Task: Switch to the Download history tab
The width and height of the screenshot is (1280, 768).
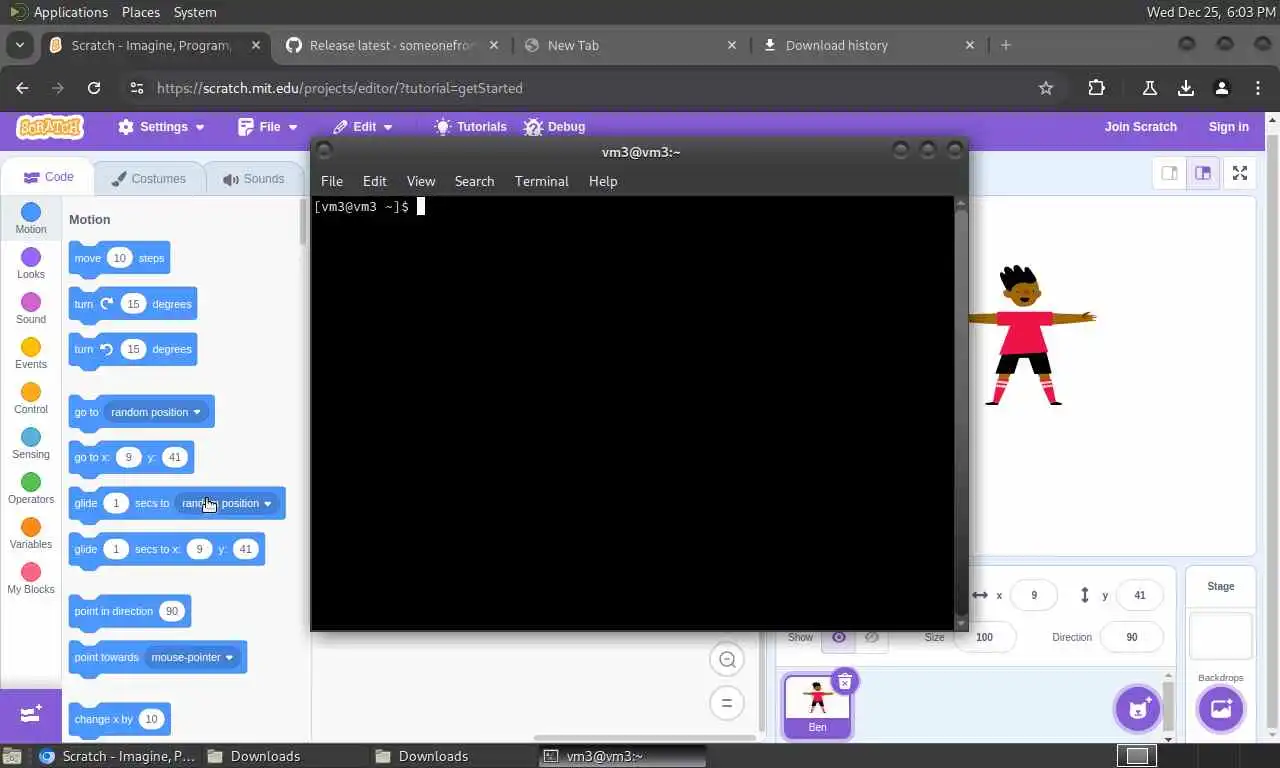Action: point(868,45)
